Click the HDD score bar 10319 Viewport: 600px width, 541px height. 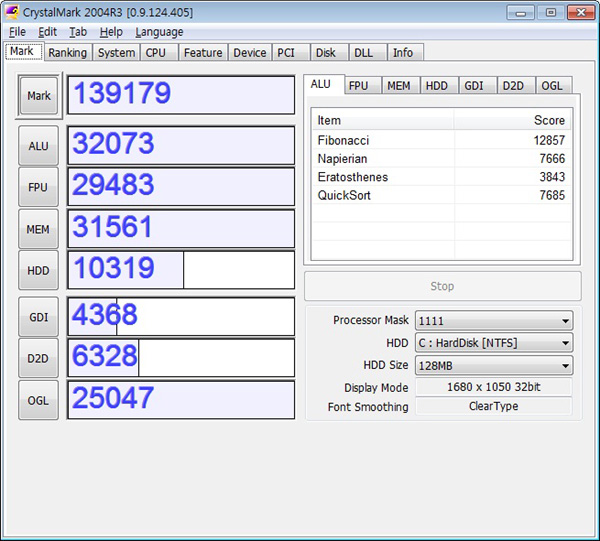[x=181, y=270]
